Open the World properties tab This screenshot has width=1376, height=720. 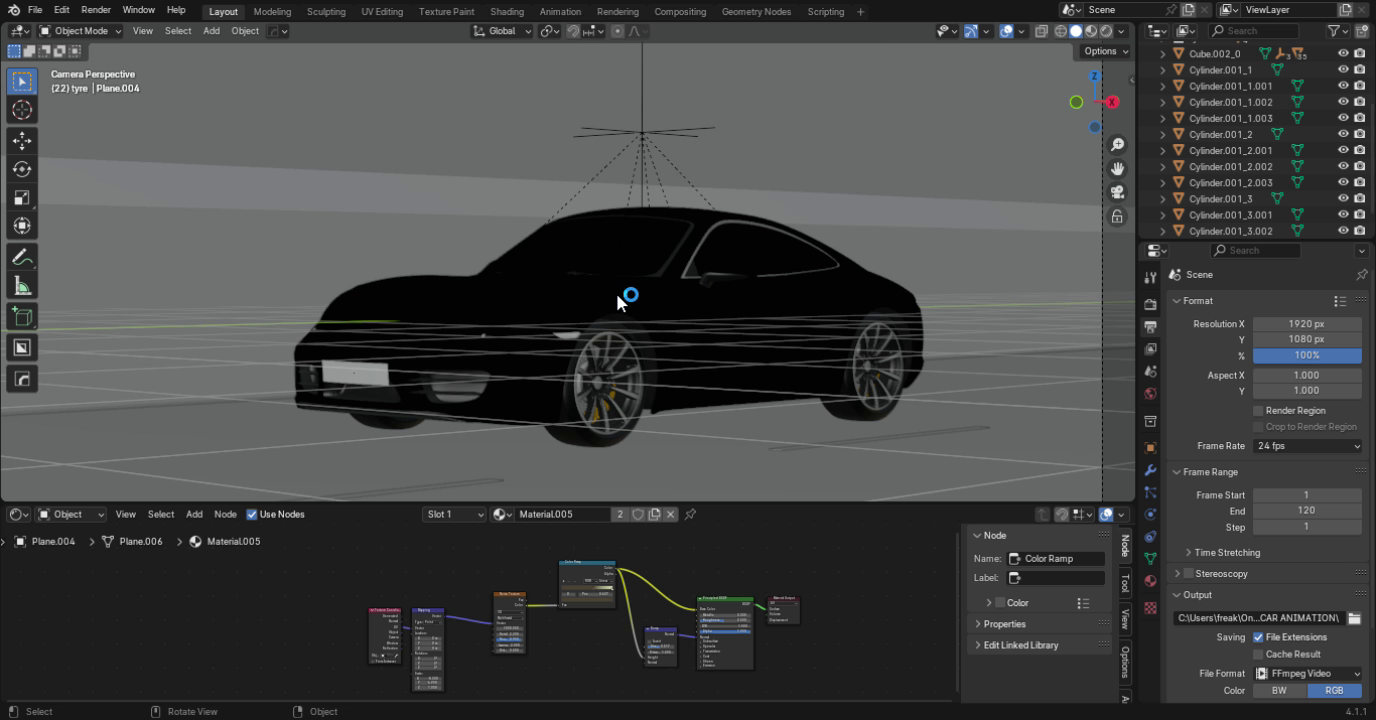pos(1150,393)
